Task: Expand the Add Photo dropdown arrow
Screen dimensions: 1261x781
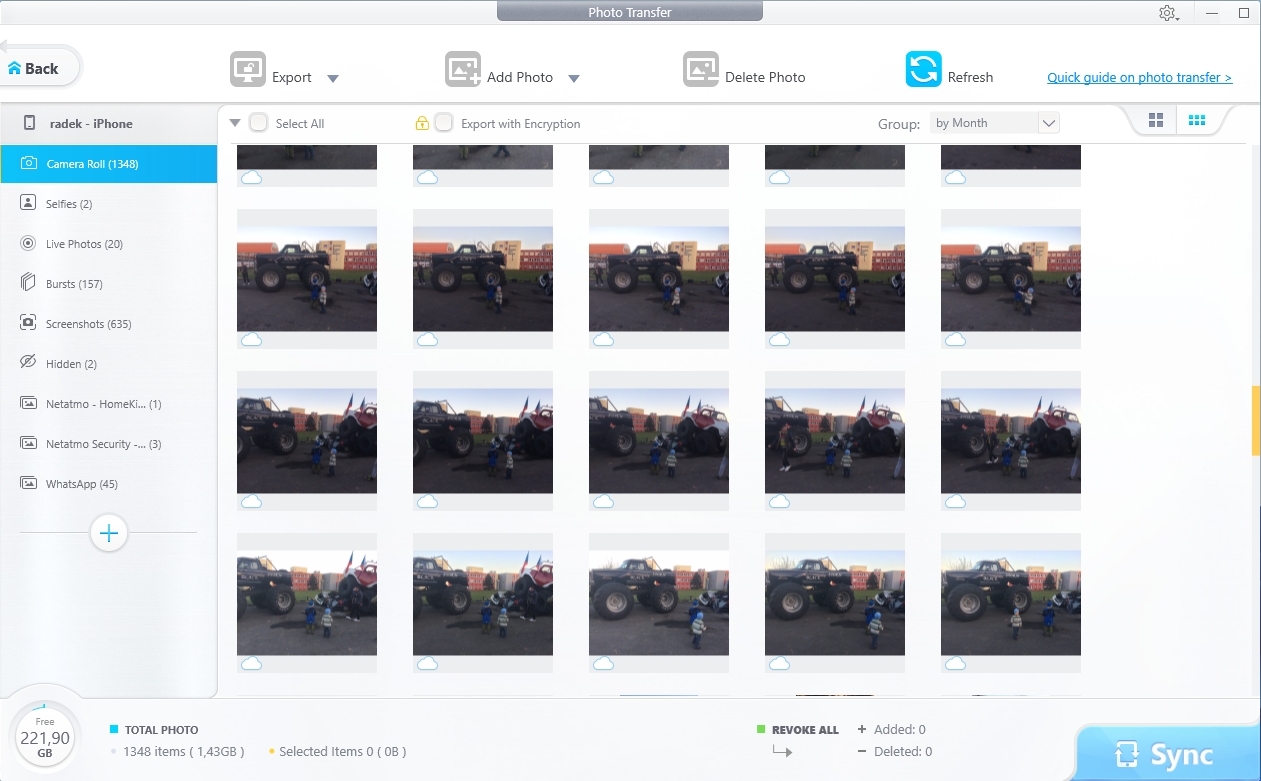Action: pyautogui.click(x=574, y=79)
